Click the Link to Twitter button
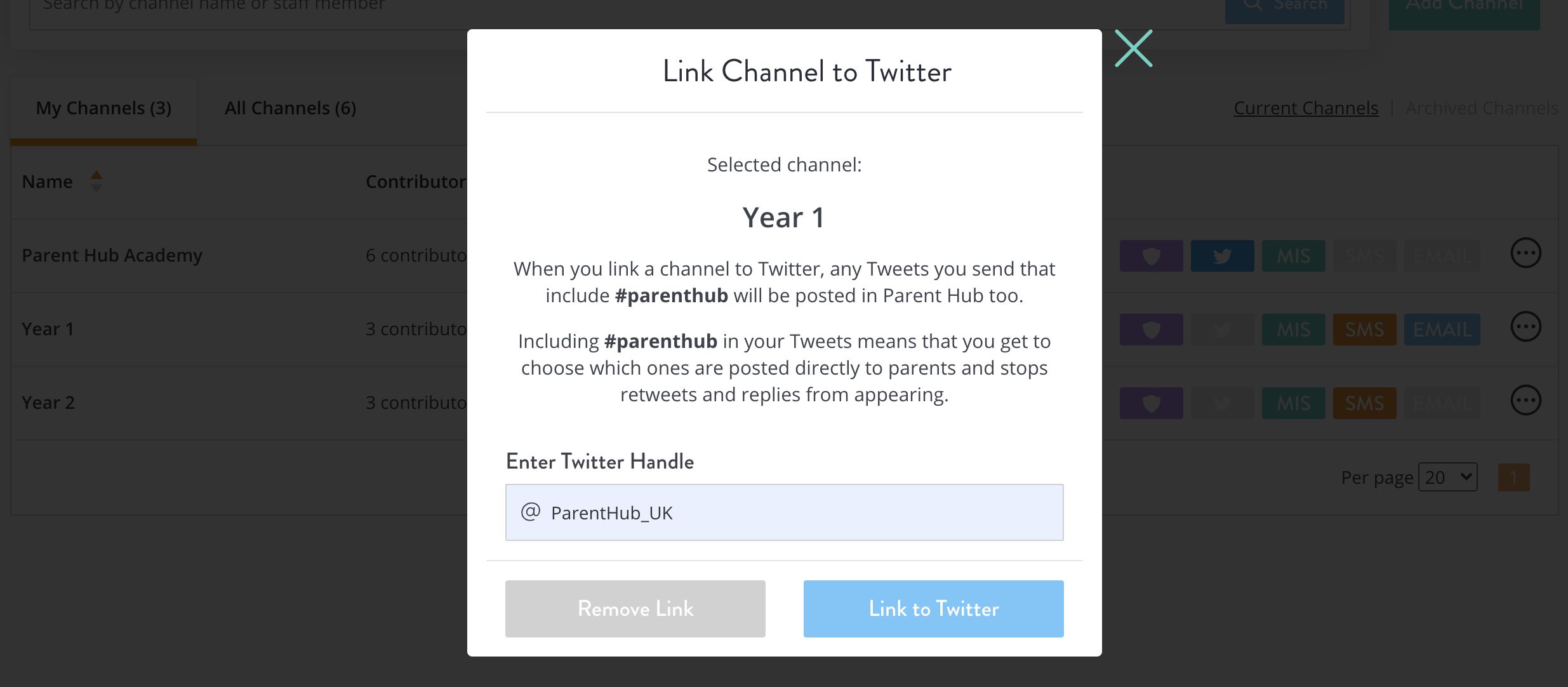Viewport: 1568px width, 687px height. tap(933, 609)
